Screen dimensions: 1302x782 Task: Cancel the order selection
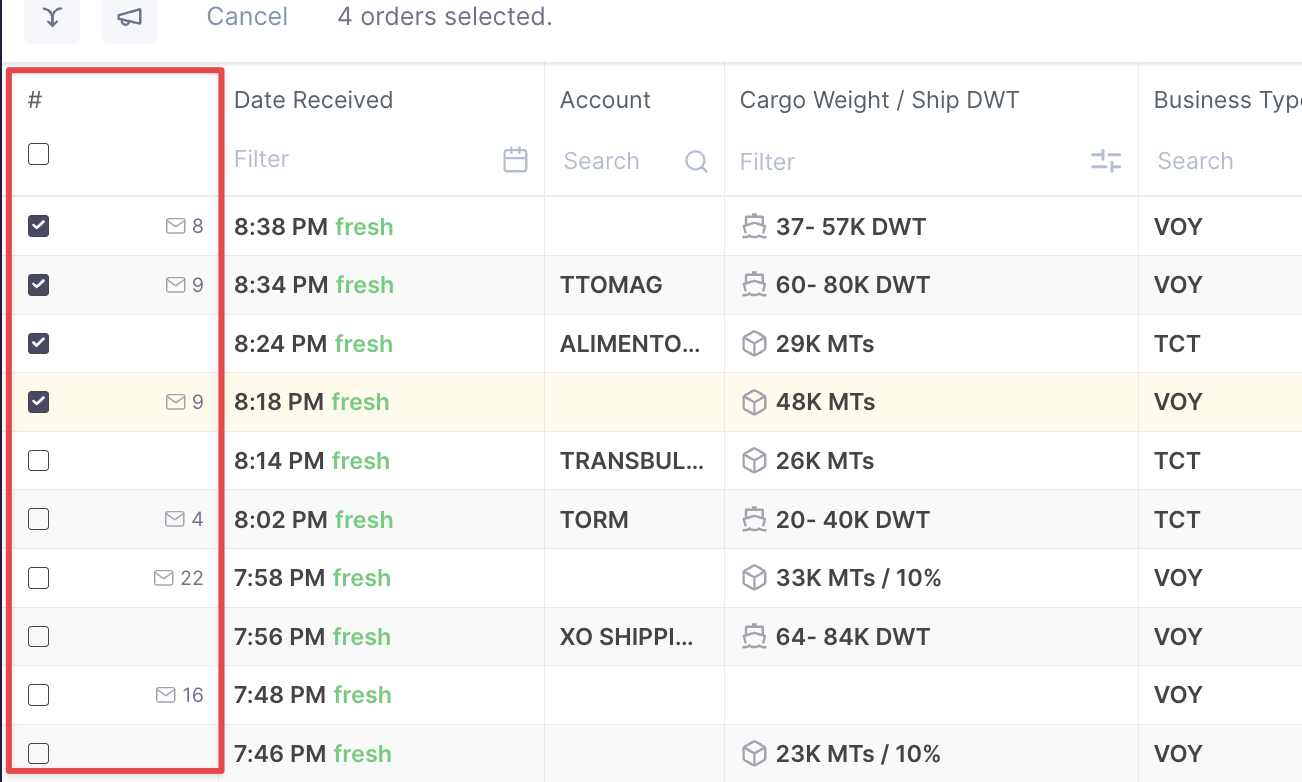247,17
